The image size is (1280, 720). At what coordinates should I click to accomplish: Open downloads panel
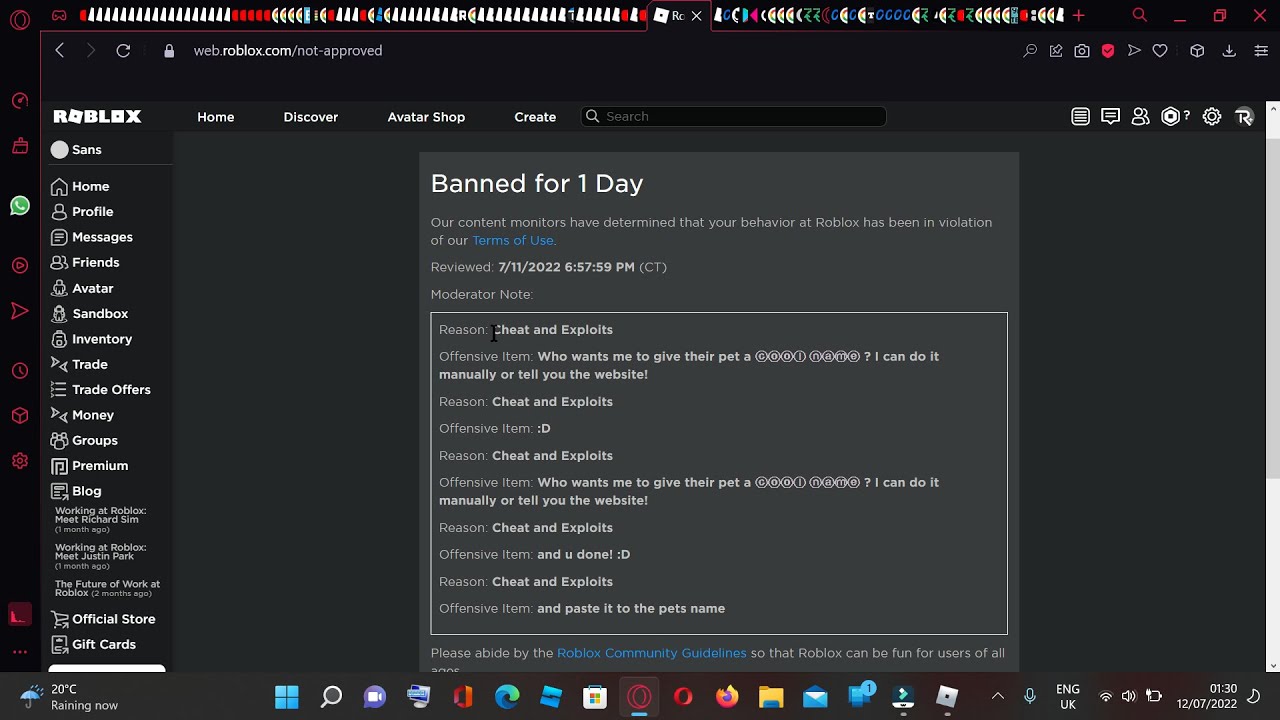pos(1229,50)
